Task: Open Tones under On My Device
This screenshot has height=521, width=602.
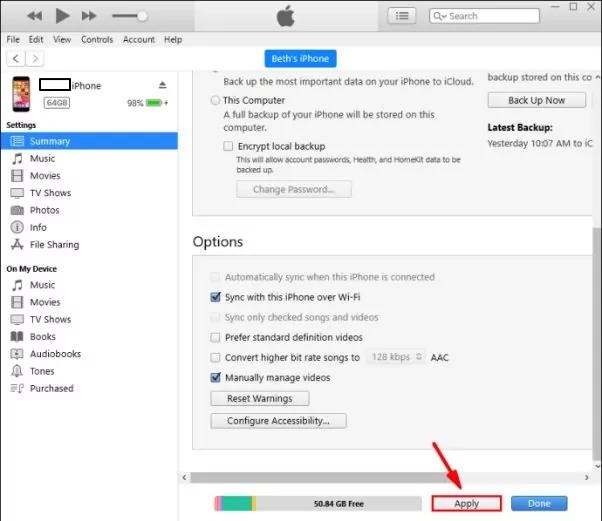Action: pos(43,371)
